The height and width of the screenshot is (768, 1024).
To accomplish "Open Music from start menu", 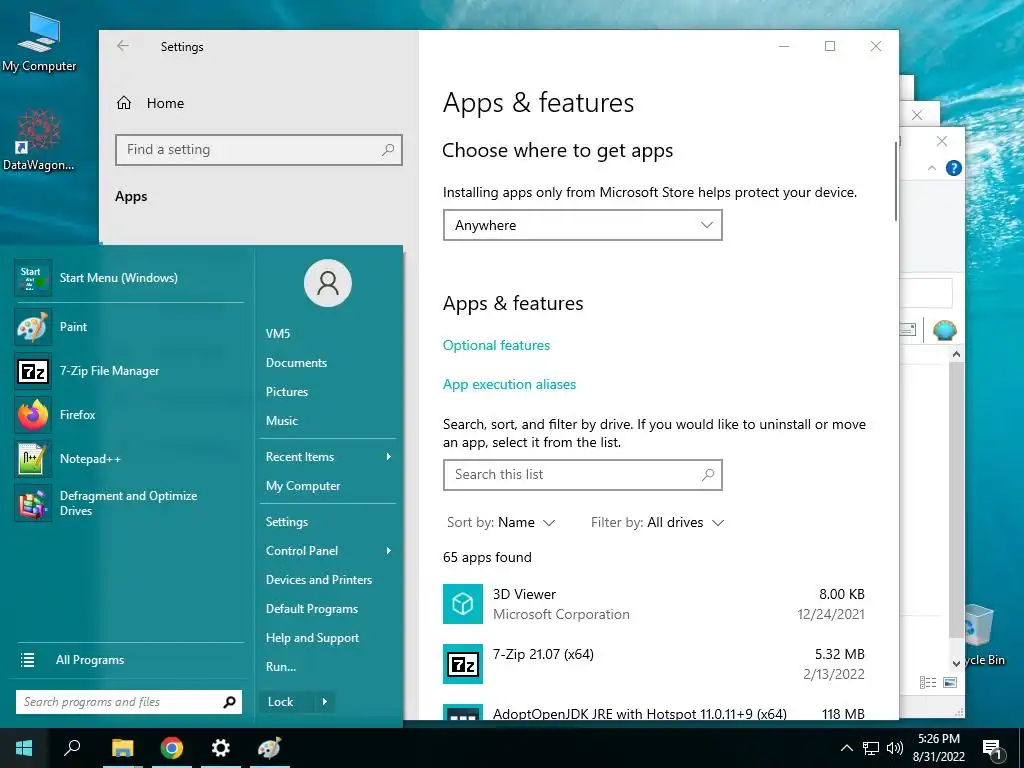I will [281, 421].
